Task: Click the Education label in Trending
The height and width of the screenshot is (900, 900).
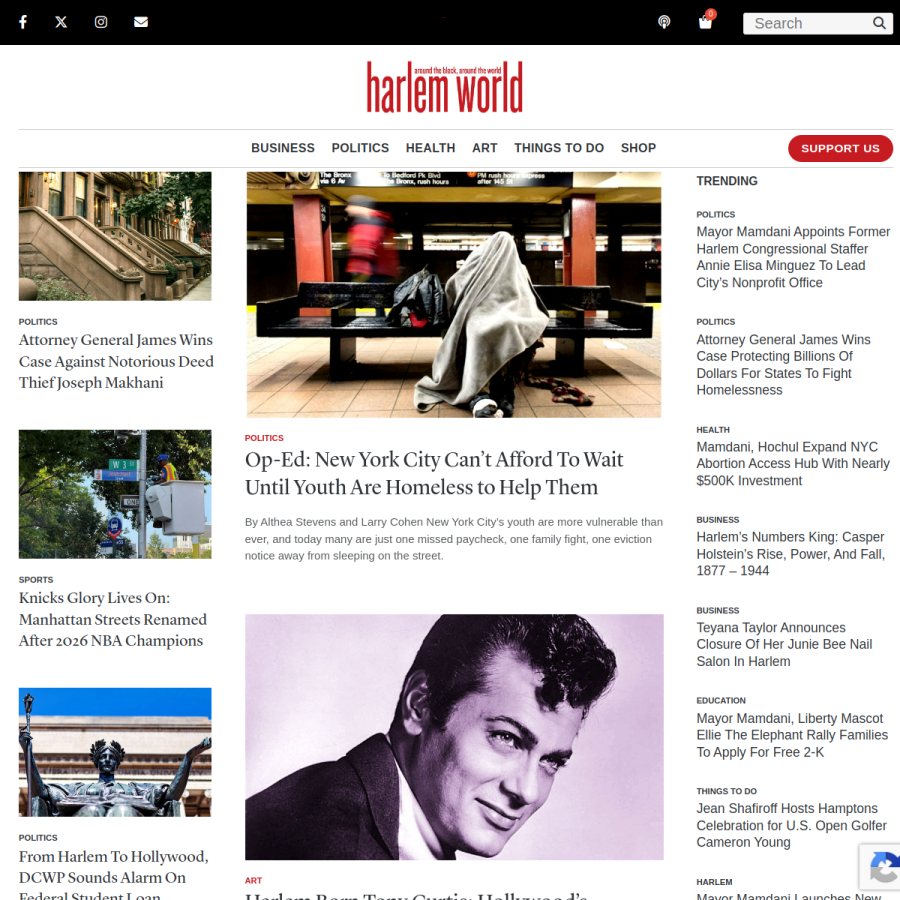Action: pos(721,701)
